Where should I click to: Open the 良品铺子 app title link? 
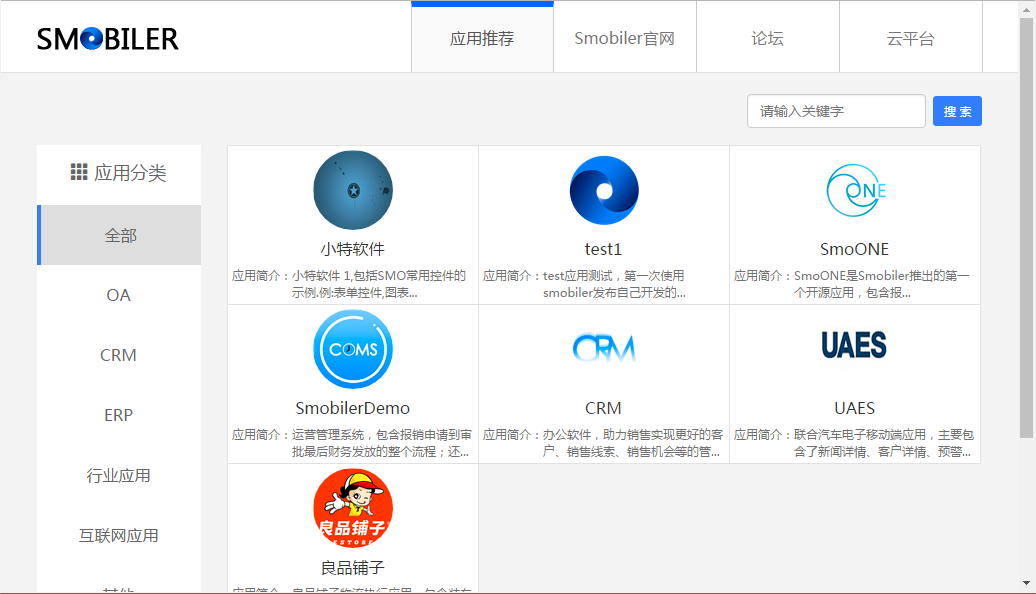point(353,568)
